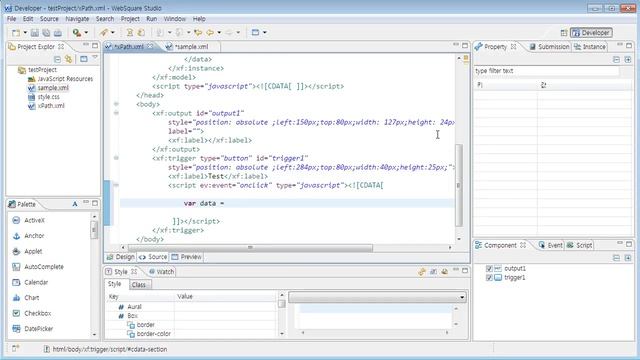Collapse the xf:trigger fold marker
640x360 pixels.
(x=116, y=158)
